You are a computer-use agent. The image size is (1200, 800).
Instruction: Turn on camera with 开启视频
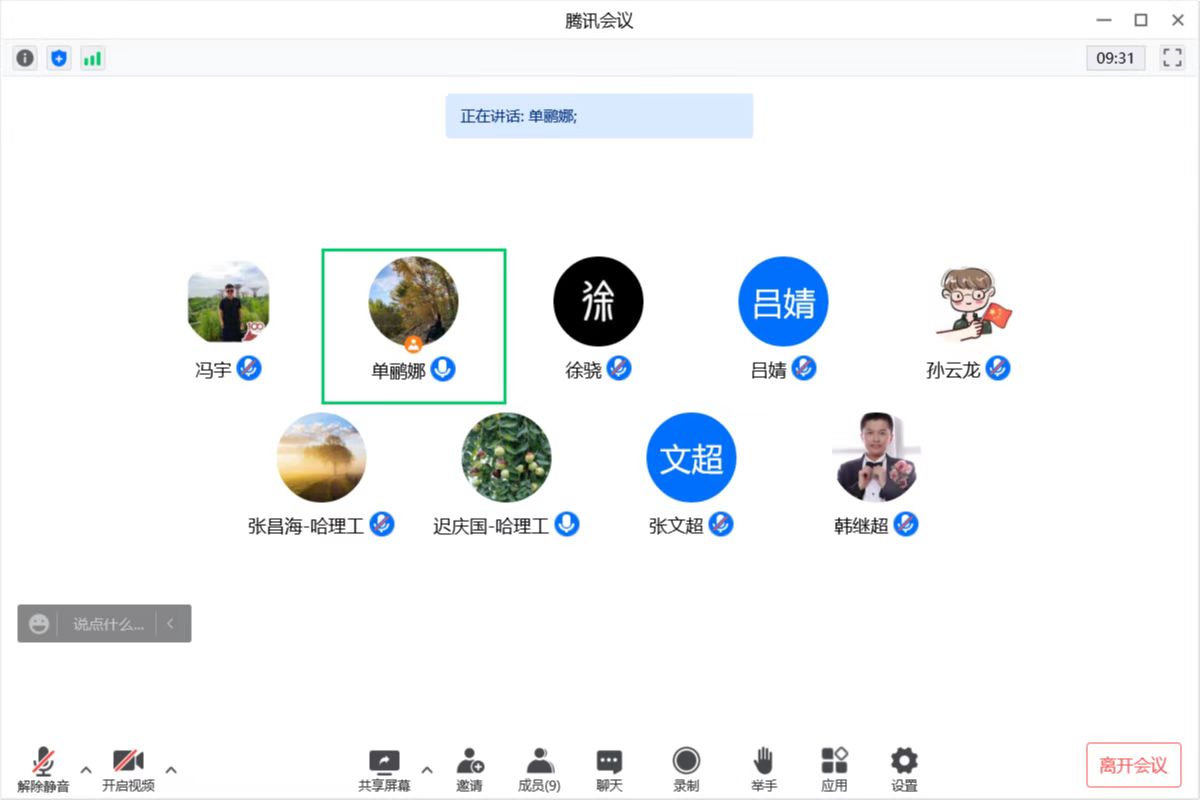pos(128,768)
